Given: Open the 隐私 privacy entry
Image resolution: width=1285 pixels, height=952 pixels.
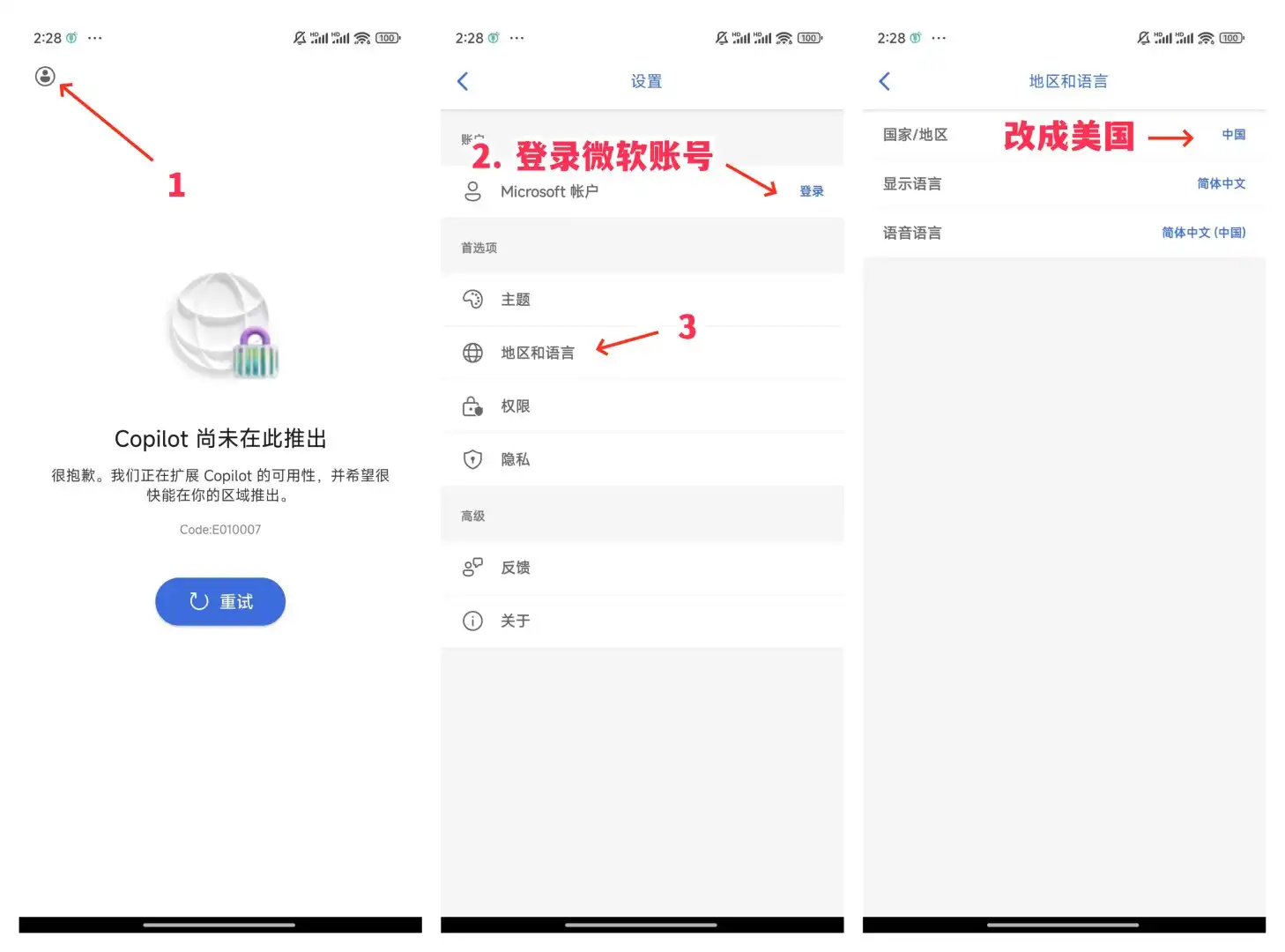Looking at the screenshot, I should point(642,459).
